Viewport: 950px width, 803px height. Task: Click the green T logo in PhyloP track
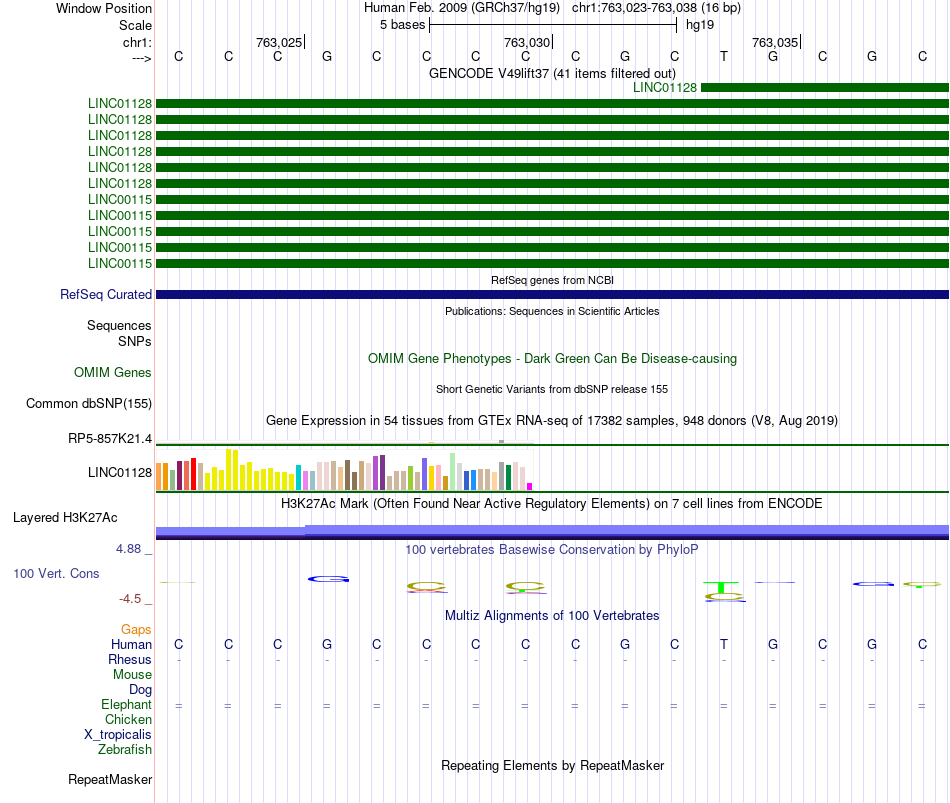tap(721, 587)
